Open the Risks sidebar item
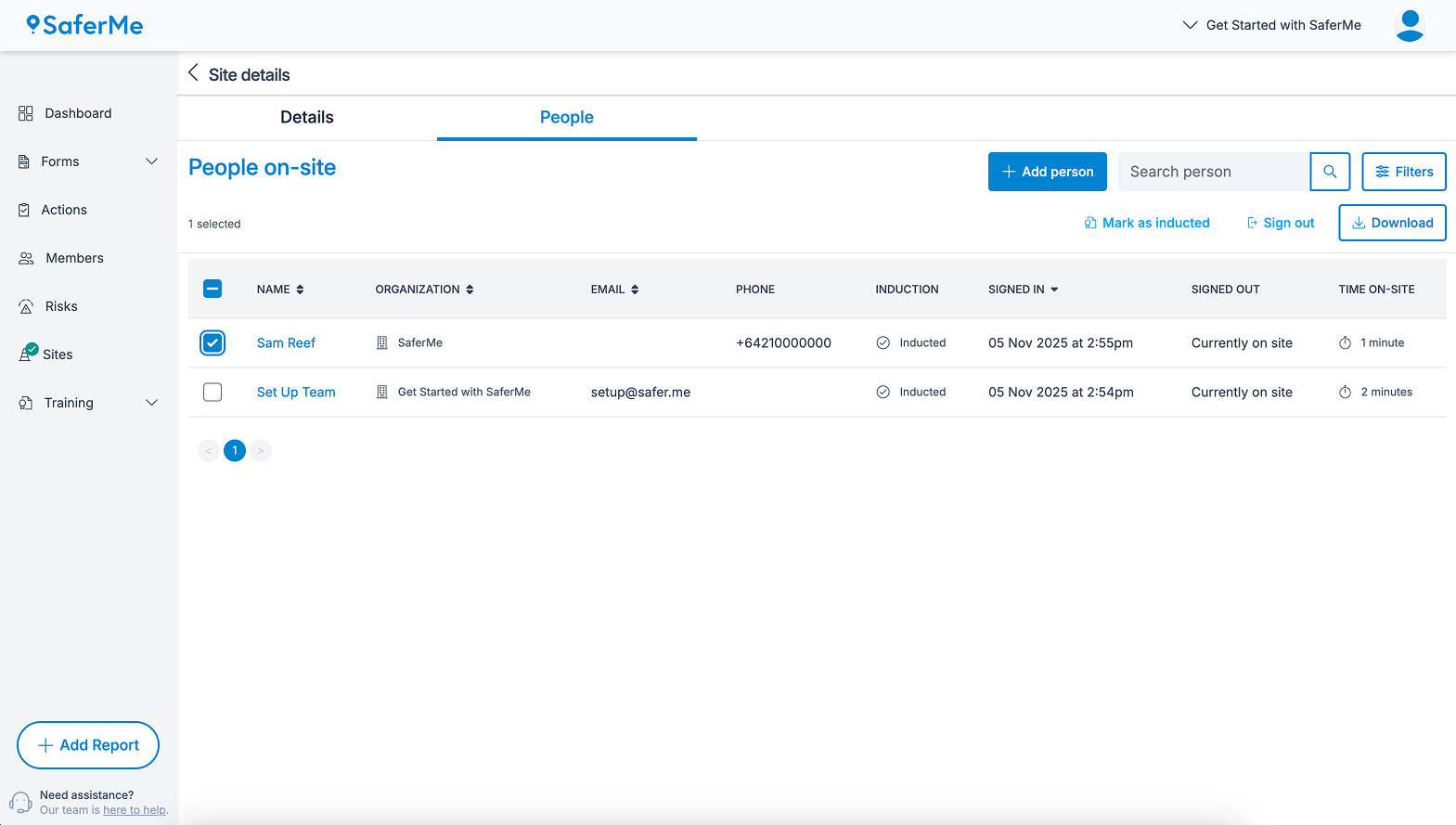The height and width of the screenshot is (825, 1456). (60, 306)
